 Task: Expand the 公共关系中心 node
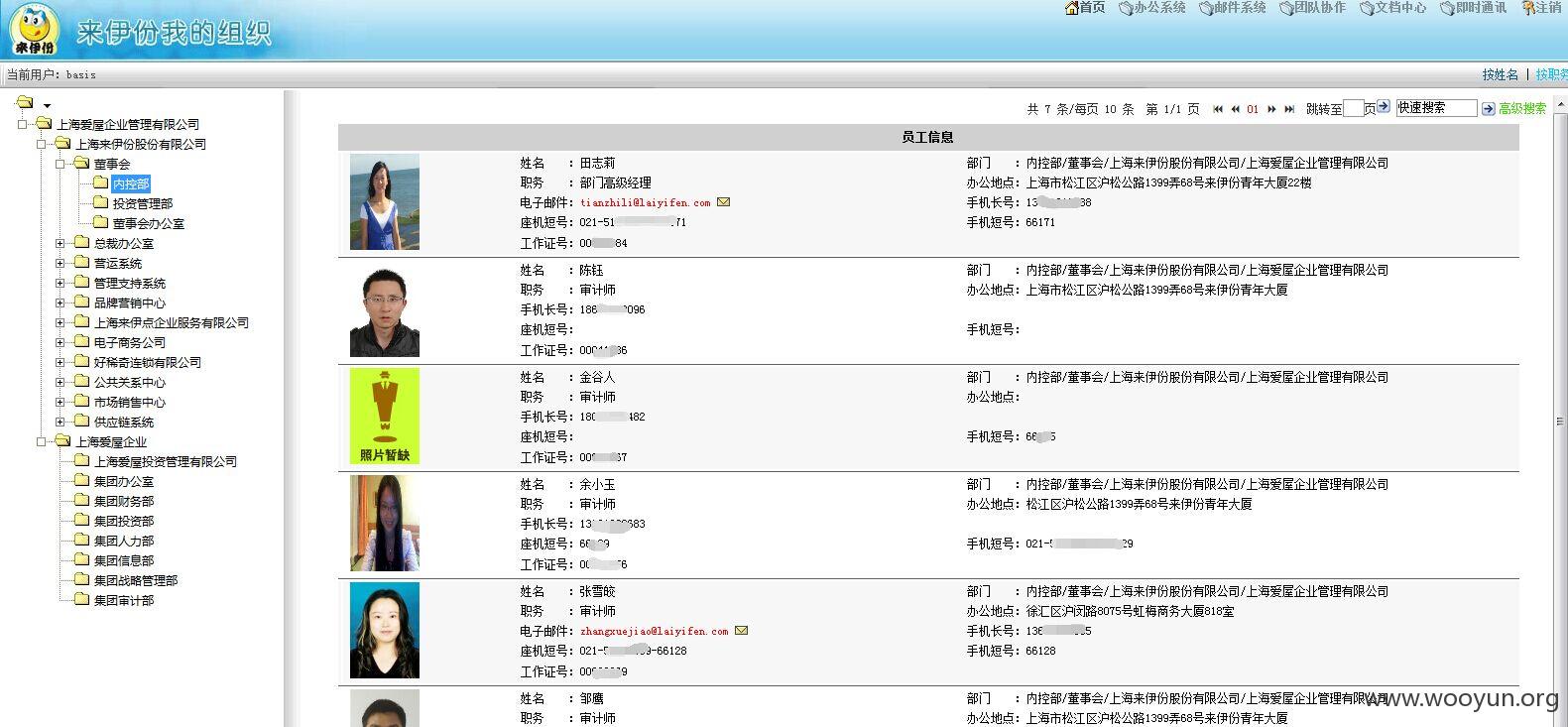[x=60, y=382]
